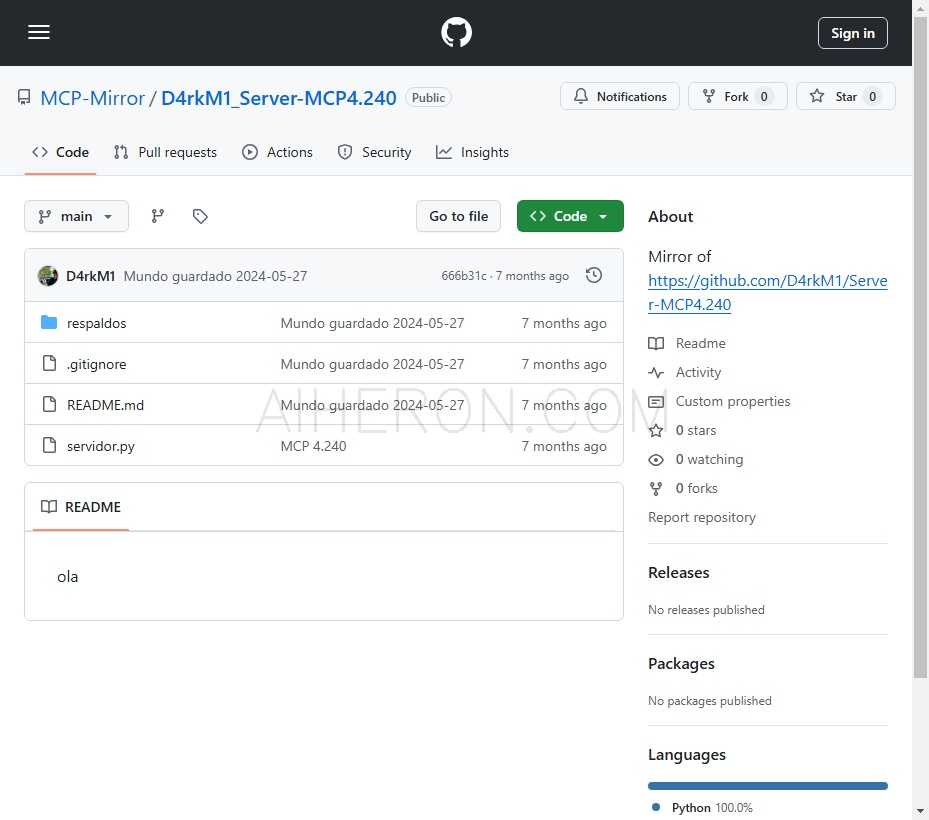The height and width of the screenshot is (820, 929).
Task: Click the GitHub Octocat logo
Action: click(x=456, y=33)
